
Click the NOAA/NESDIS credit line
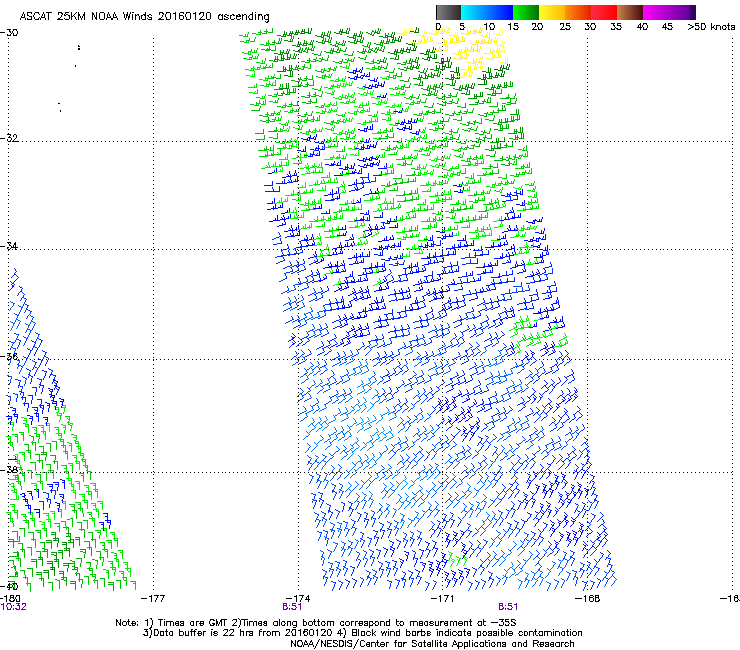432,644
